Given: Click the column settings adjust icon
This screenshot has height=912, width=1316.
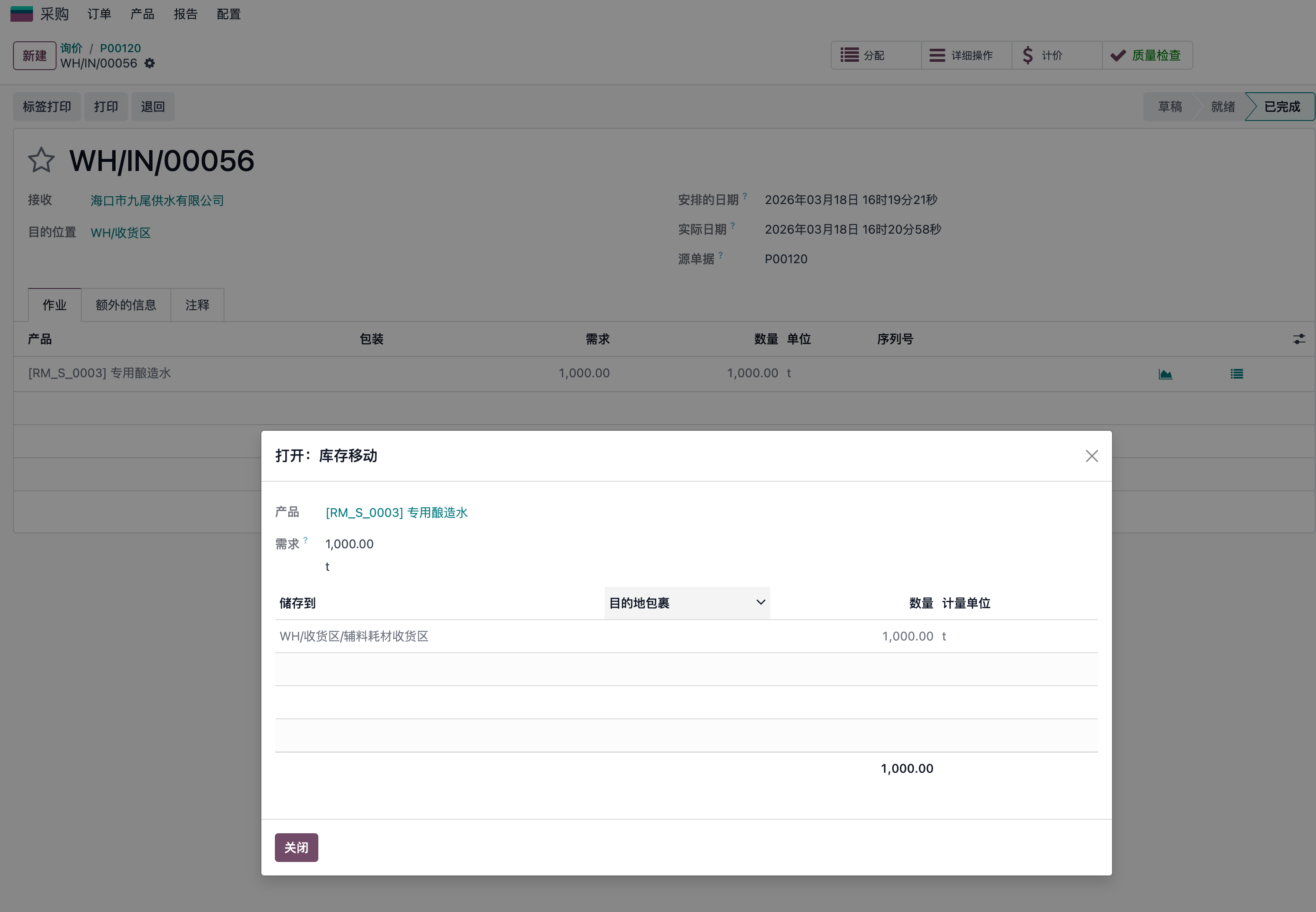Looking at the screenshot, I should point(1299,339).
